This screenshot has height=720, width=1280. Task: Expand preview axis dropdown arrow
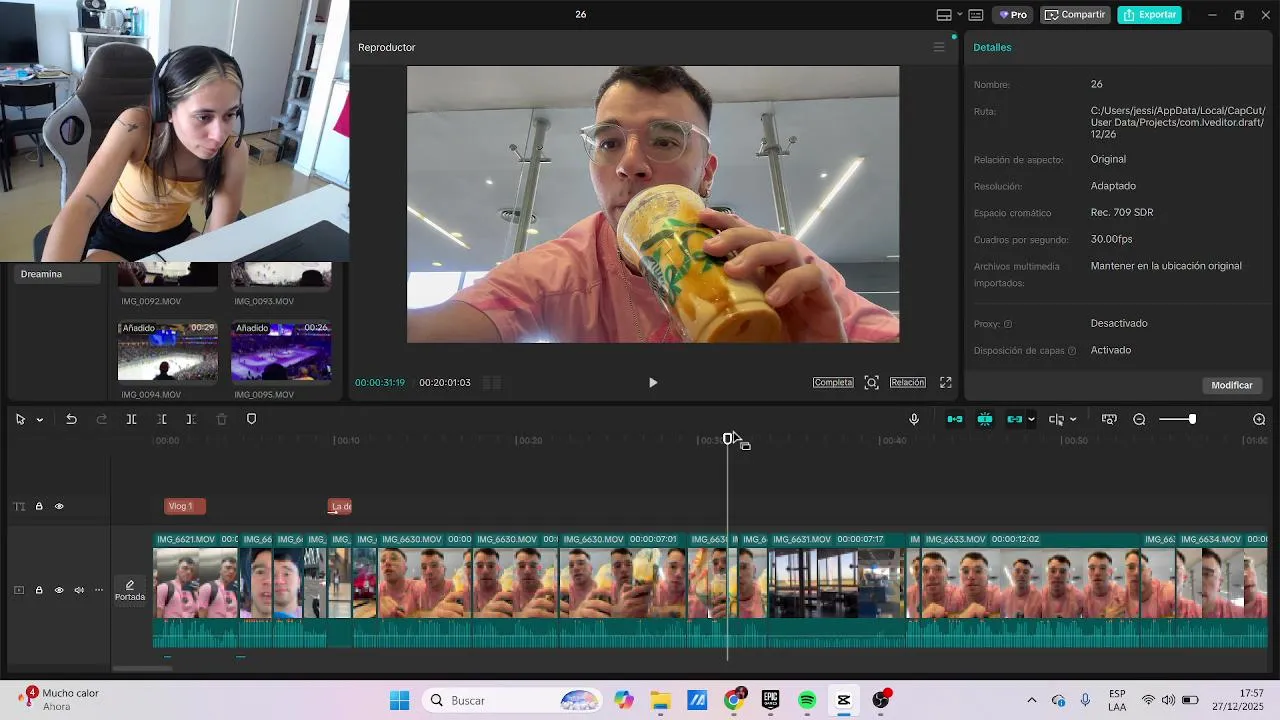point(1073,420)
